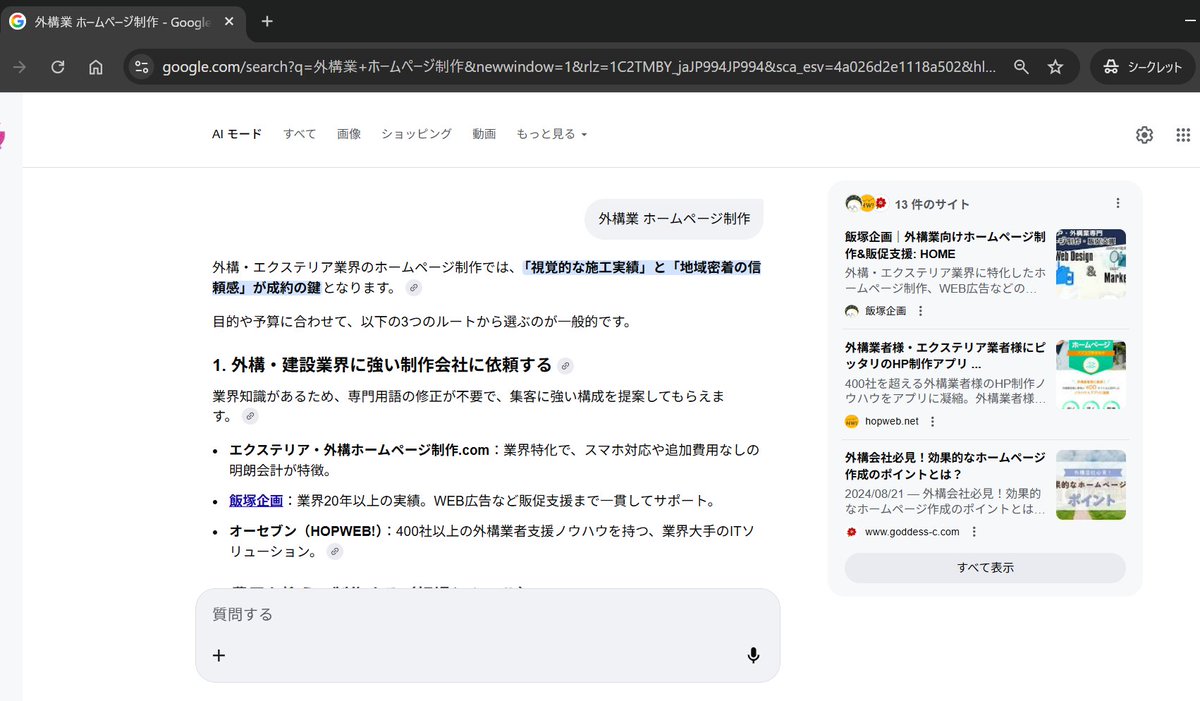Open three-dot menu next to 飯塚企画 source
The image size is (1200, 701).
point(921,311)
